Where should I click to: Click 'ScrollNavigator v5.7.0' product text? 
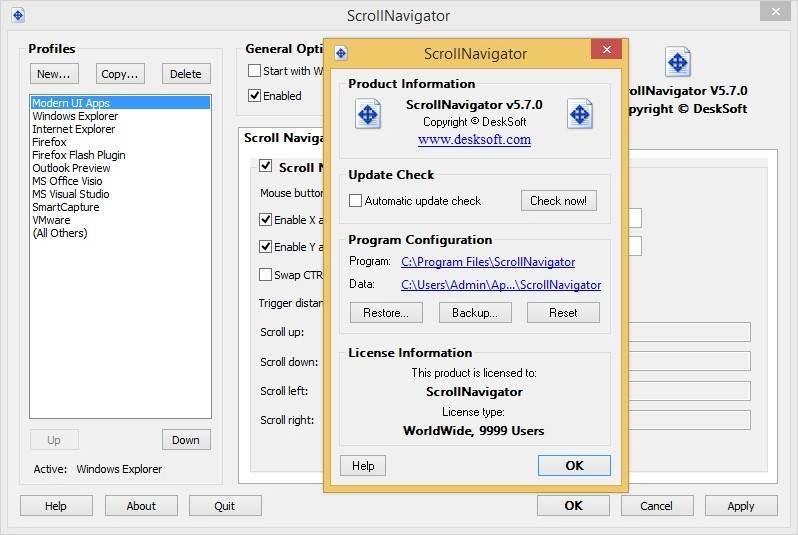(x=474, y=105)
